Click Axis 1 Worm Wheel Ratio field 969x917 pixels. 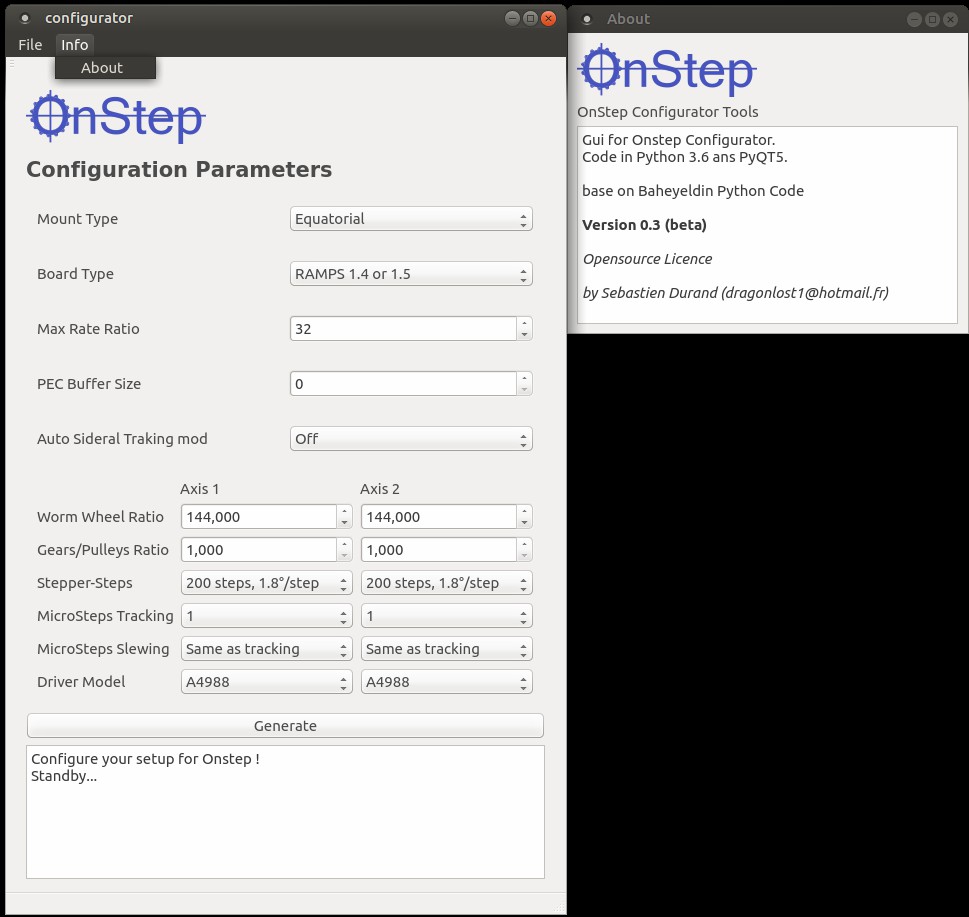259,517
